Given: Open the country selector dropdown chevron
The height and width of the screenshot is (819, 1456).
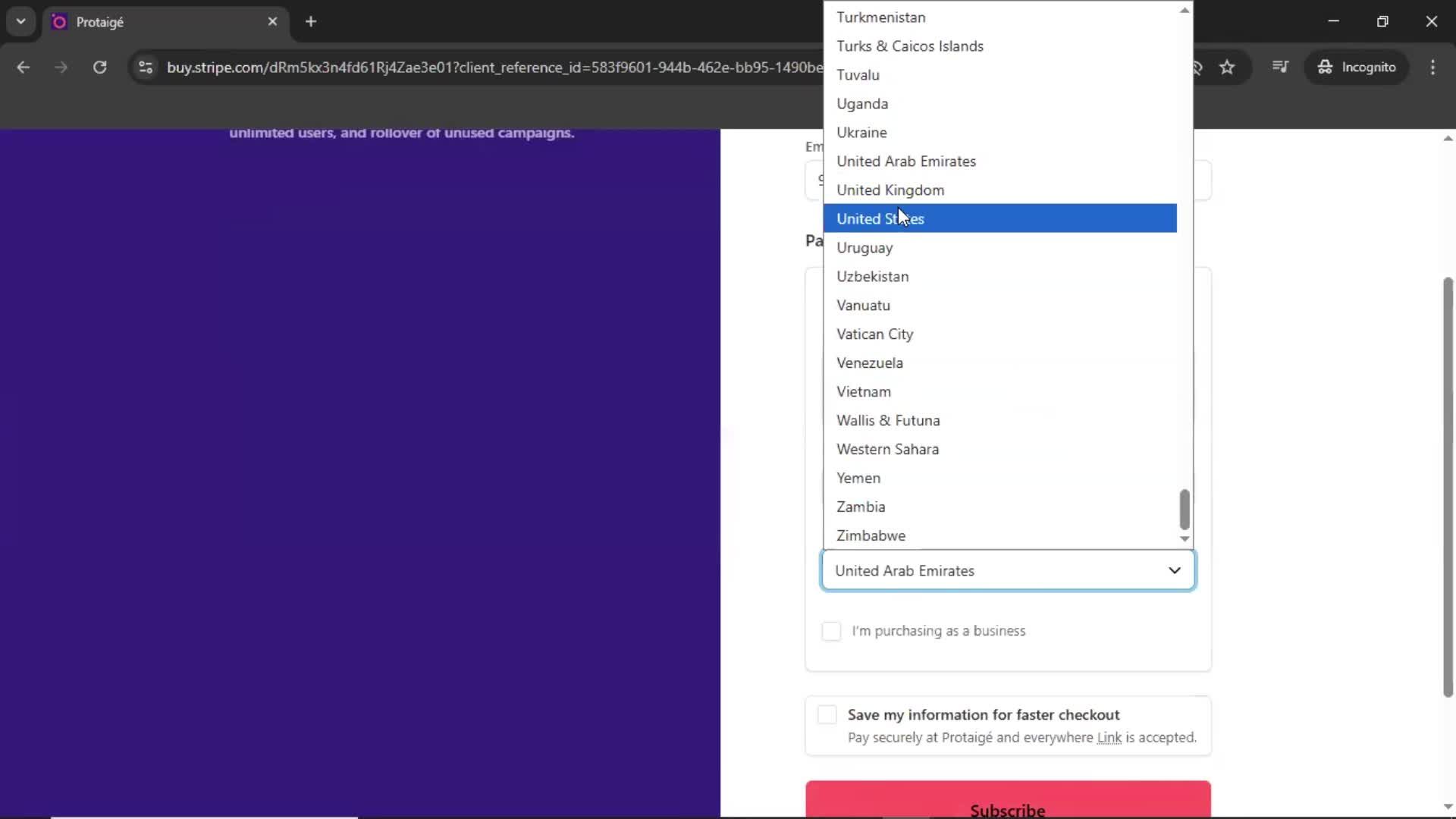Looking at the screenshot, I should coord(1175,570).
